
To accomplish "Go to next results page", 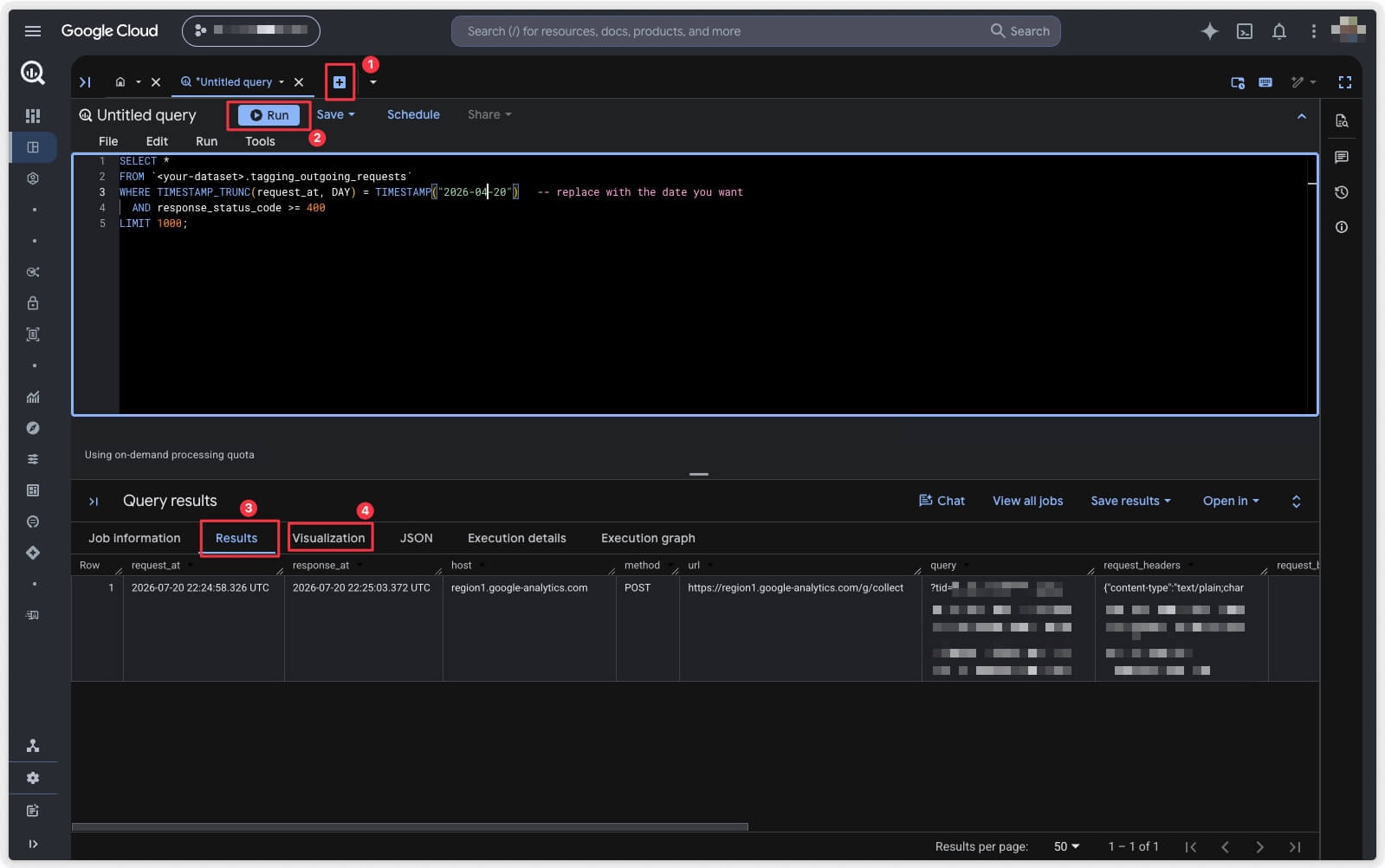I will [1259, 847].
